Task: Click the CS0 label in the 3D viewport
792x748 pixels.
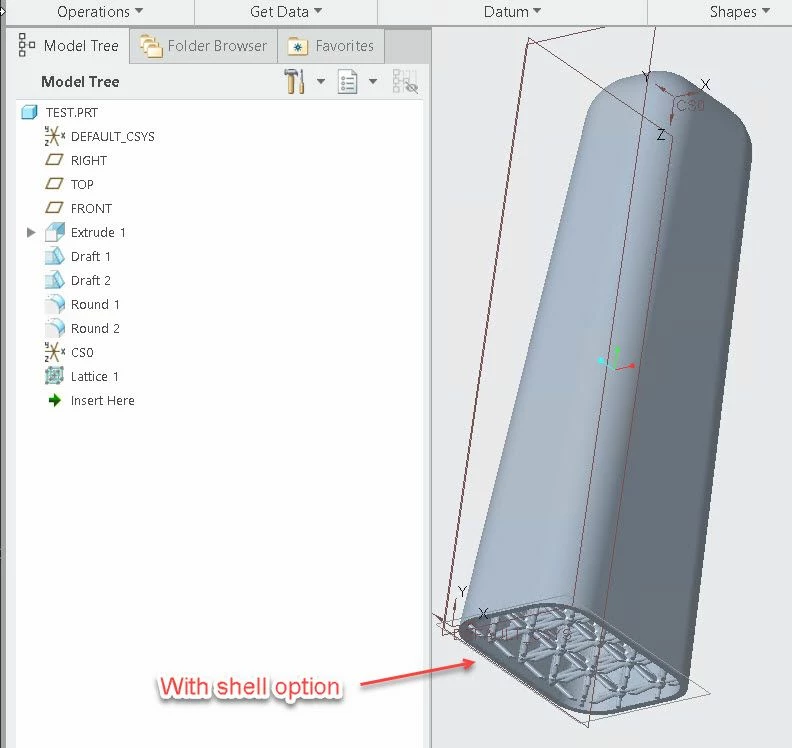Action: coord(690,105)
